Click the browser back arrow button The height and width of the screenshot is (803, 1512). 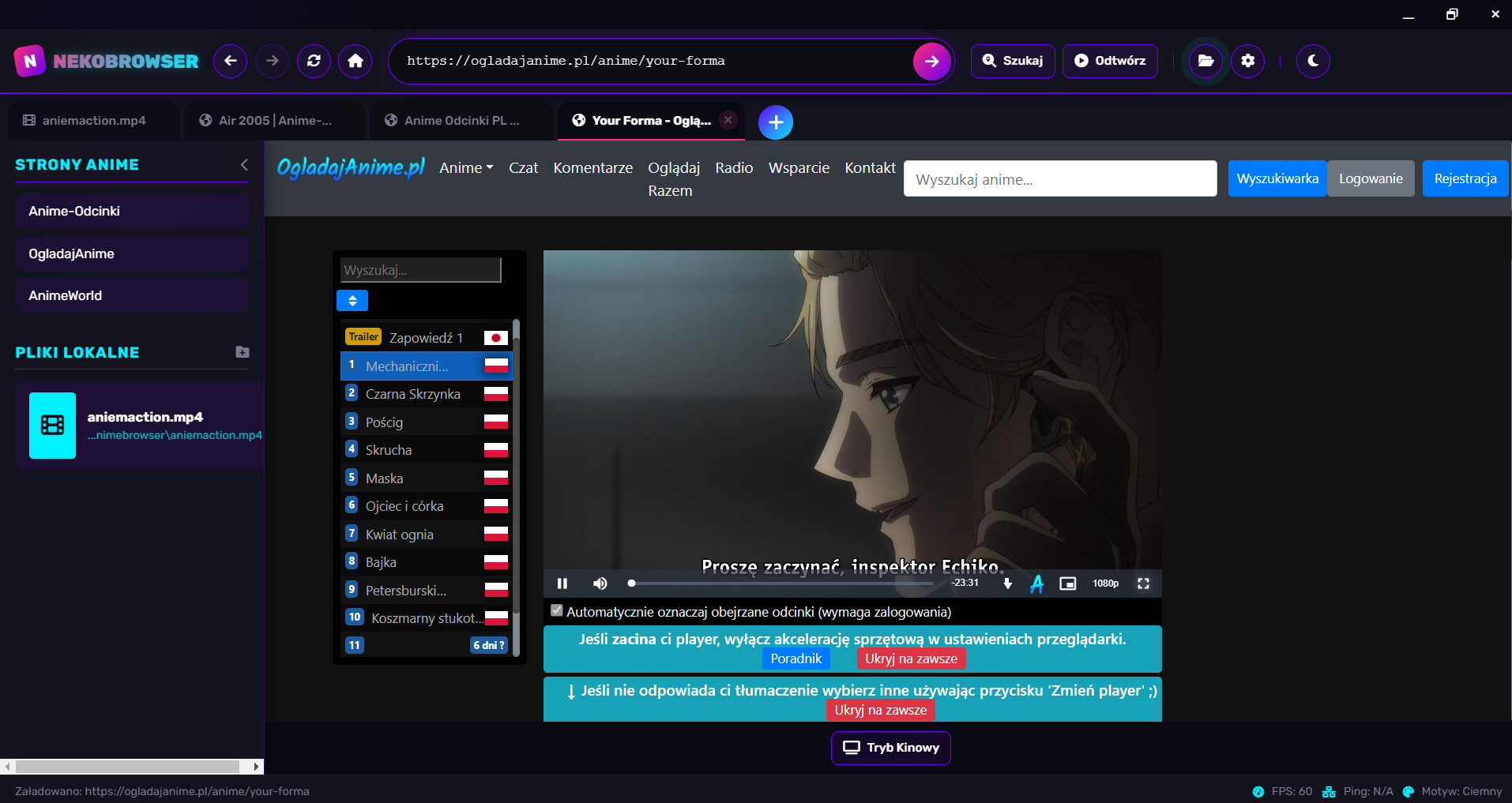[x=230, y=61]
